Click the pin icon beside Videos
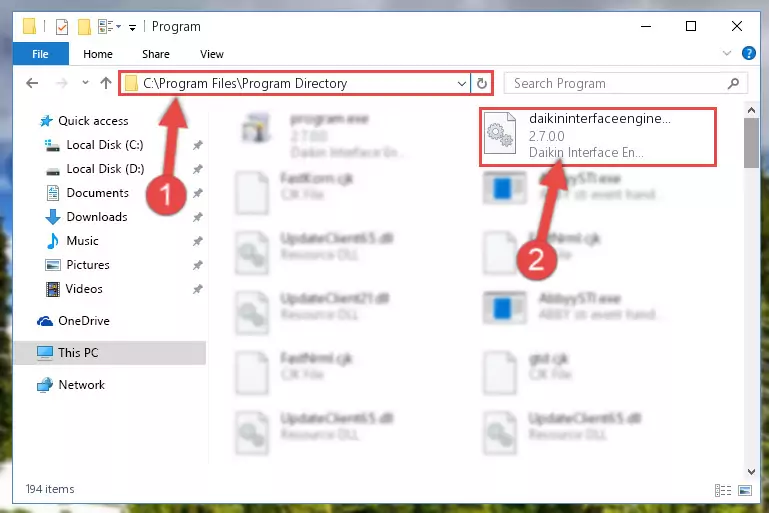The width and height of the screenshot is (769, 513). click(x=197, y=289)
